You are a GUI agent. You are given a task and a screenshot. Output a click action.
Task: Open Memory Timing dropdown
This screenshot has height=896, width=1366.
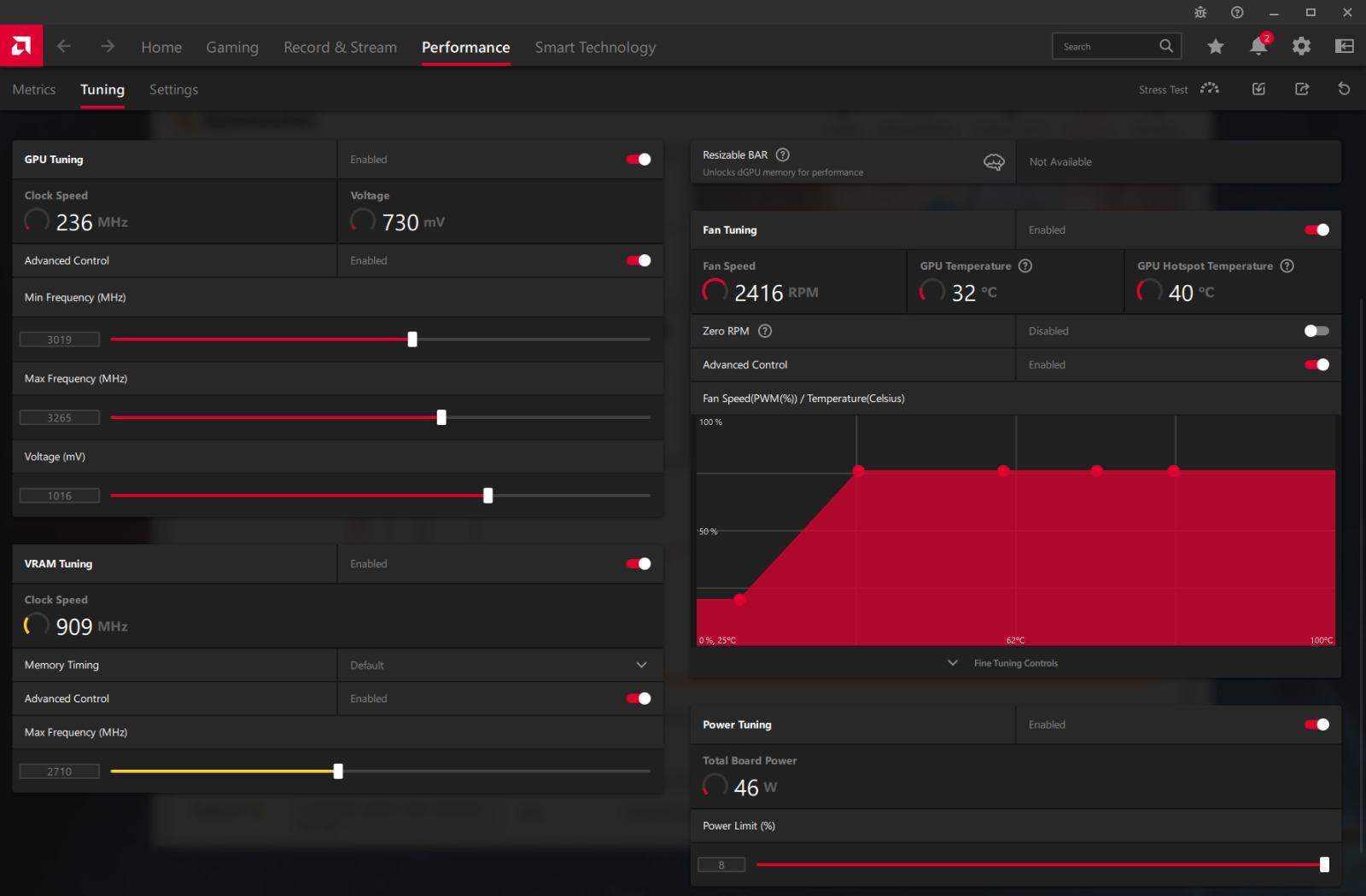click(500, 665)
